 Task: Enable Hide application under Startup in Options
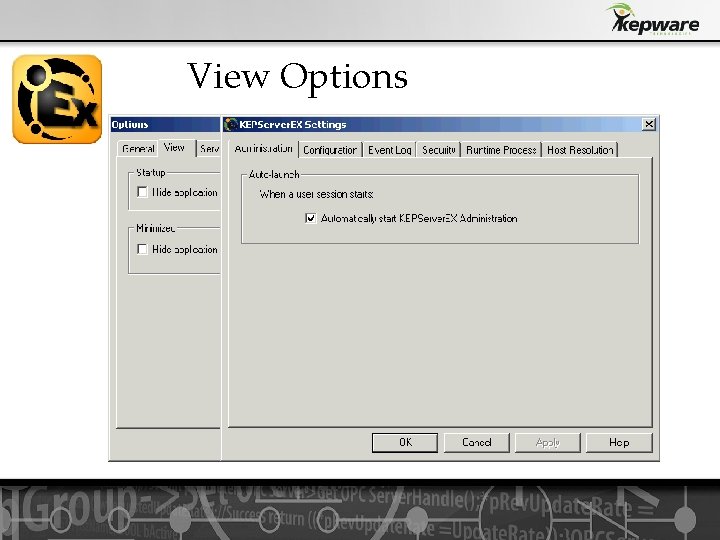[x=142, y=192]
